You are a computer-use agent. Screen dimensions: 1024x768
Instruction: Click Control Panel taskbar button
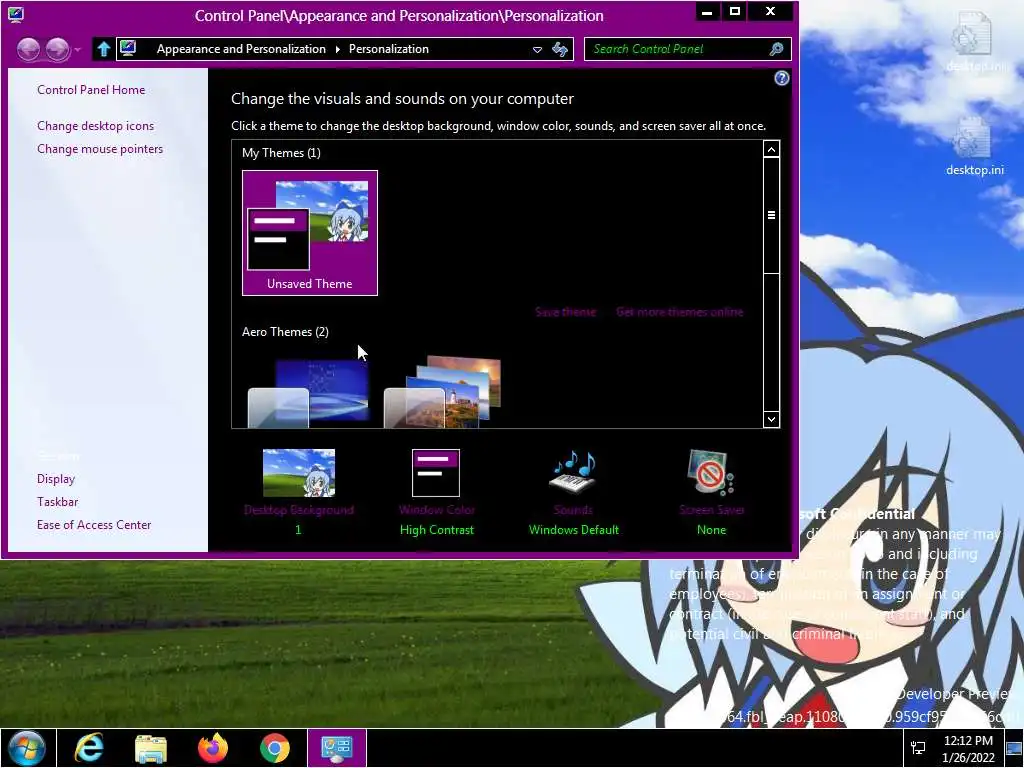(337, 748)
